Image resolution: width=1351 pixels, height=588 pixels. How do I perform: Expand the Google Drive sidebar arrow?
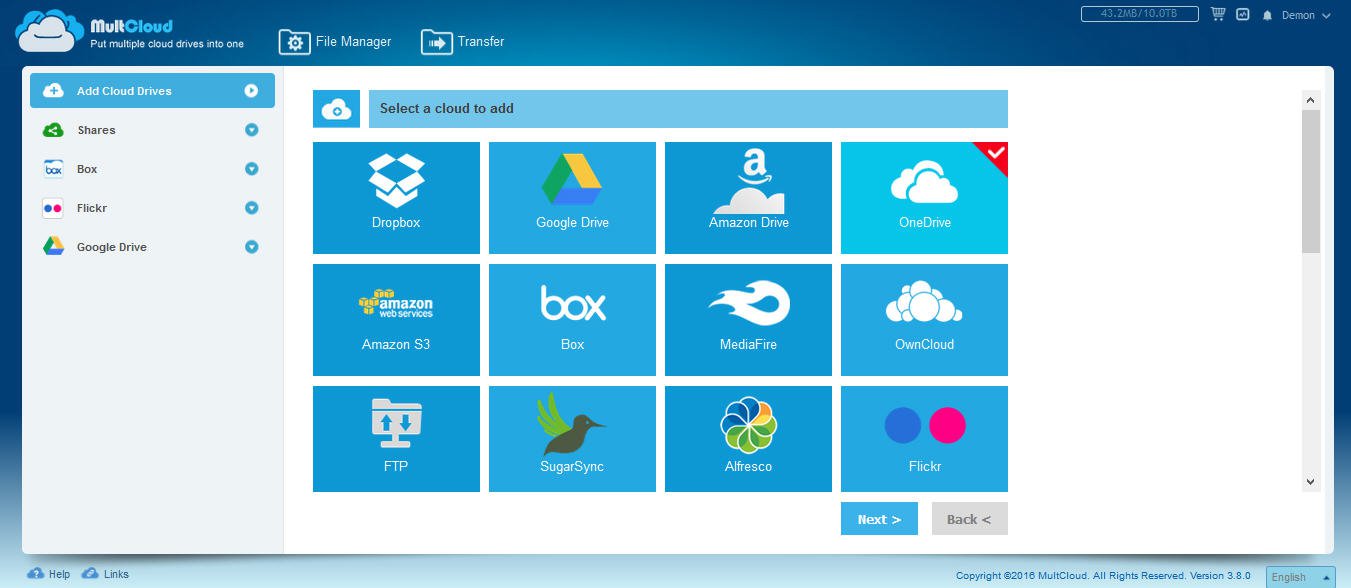coord(251,247)
